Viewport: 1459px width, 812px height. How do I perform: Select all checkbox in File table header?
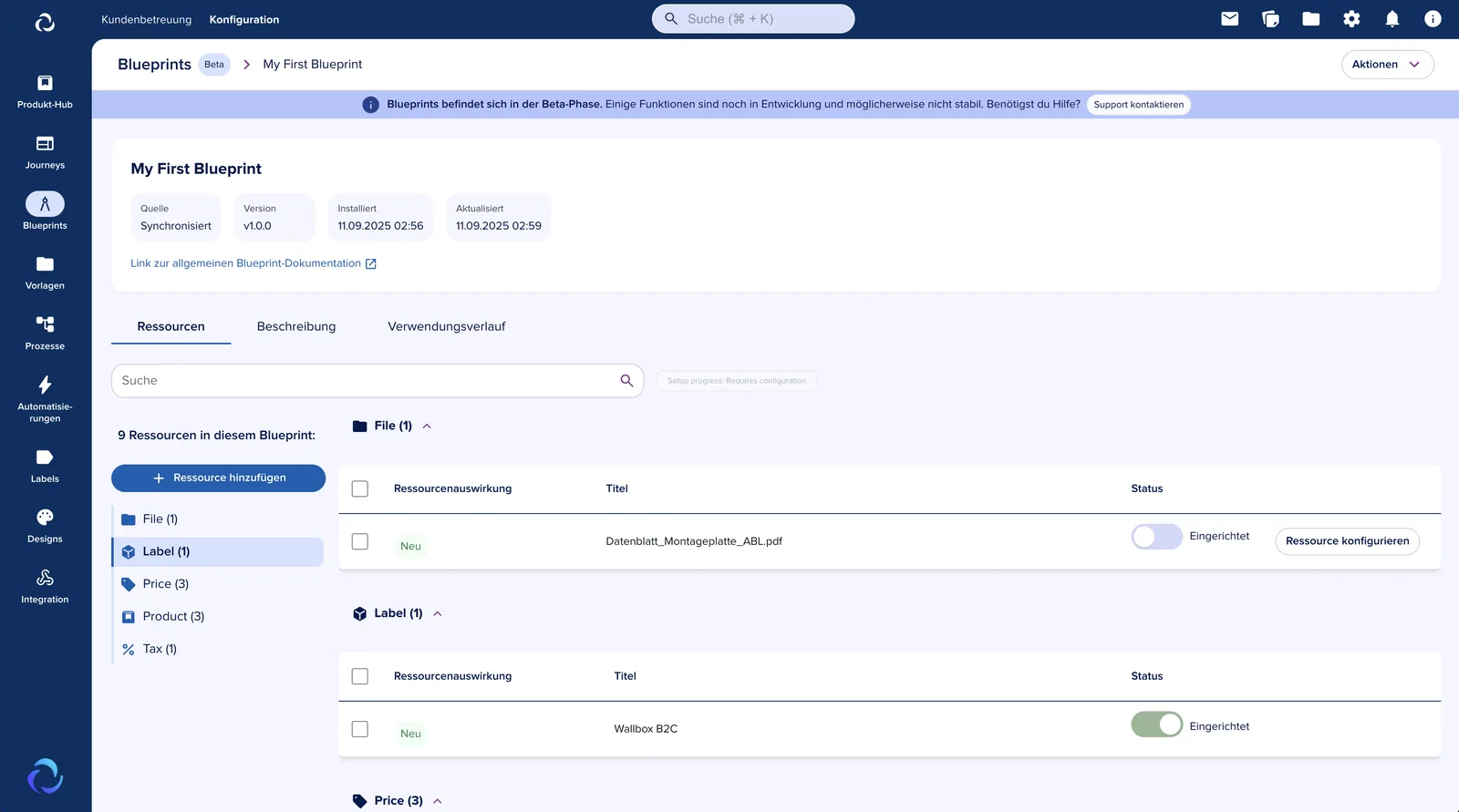pyautogui.click(x=360, y=489)
